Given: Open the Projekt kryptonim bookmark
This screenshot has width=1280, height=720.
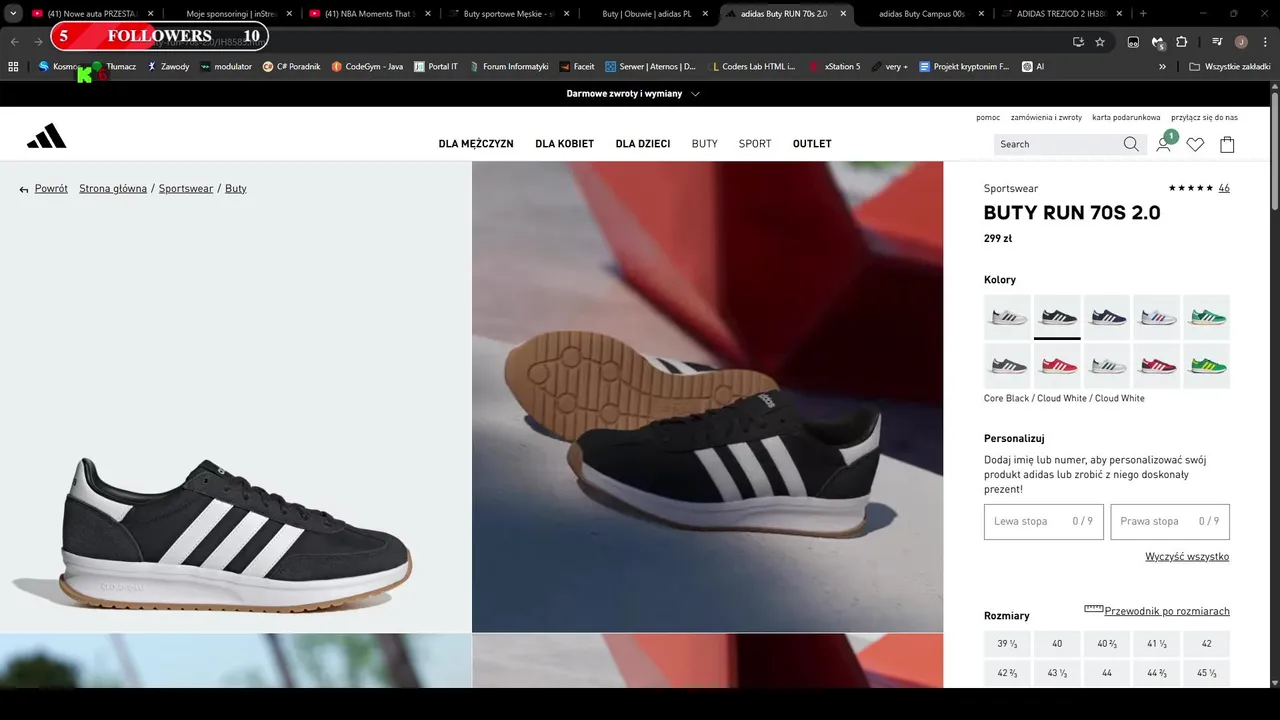Looking at the screenshot, I should pos(964,66).
